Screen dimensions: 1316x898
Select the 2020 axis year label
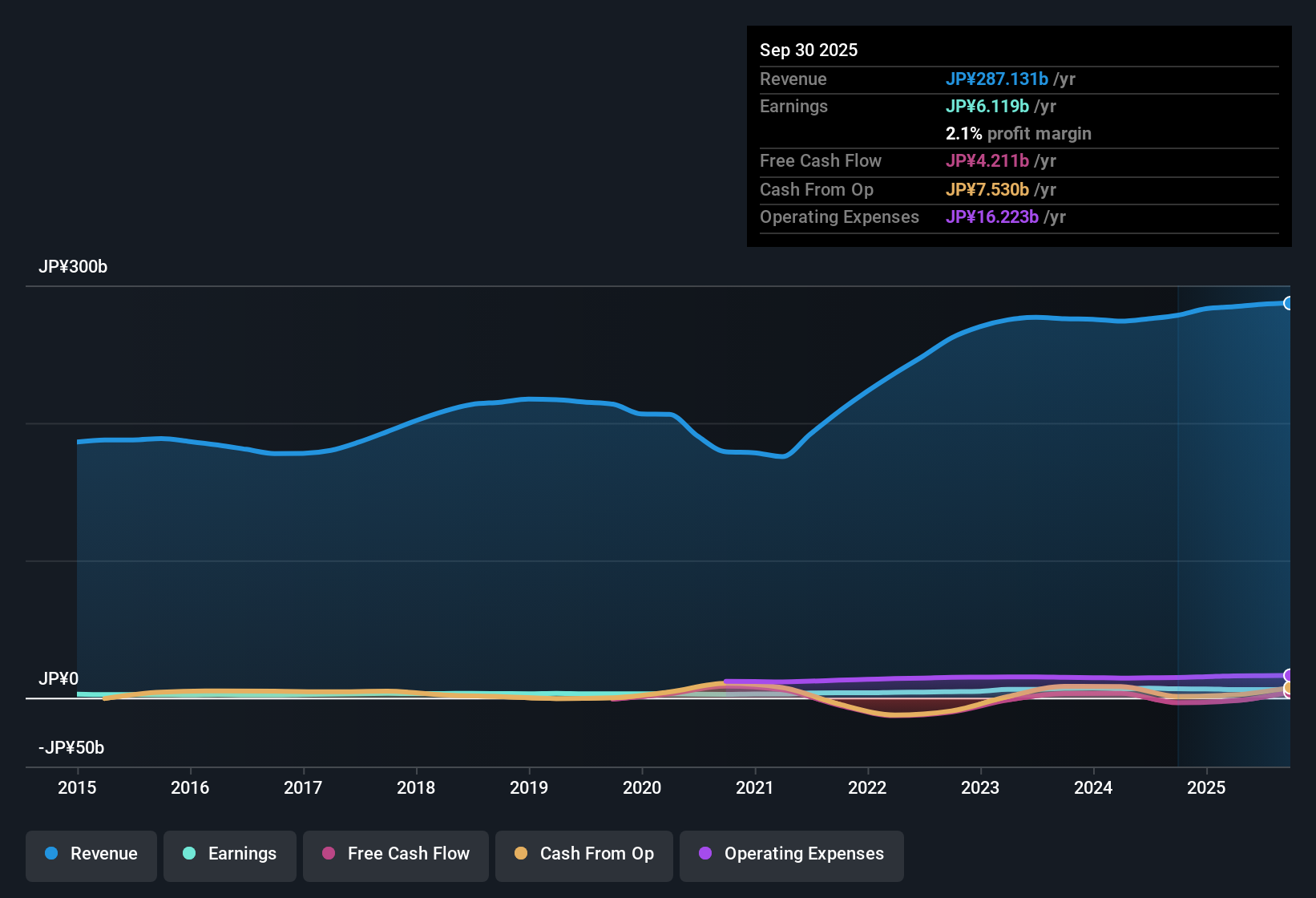point(642,788)
